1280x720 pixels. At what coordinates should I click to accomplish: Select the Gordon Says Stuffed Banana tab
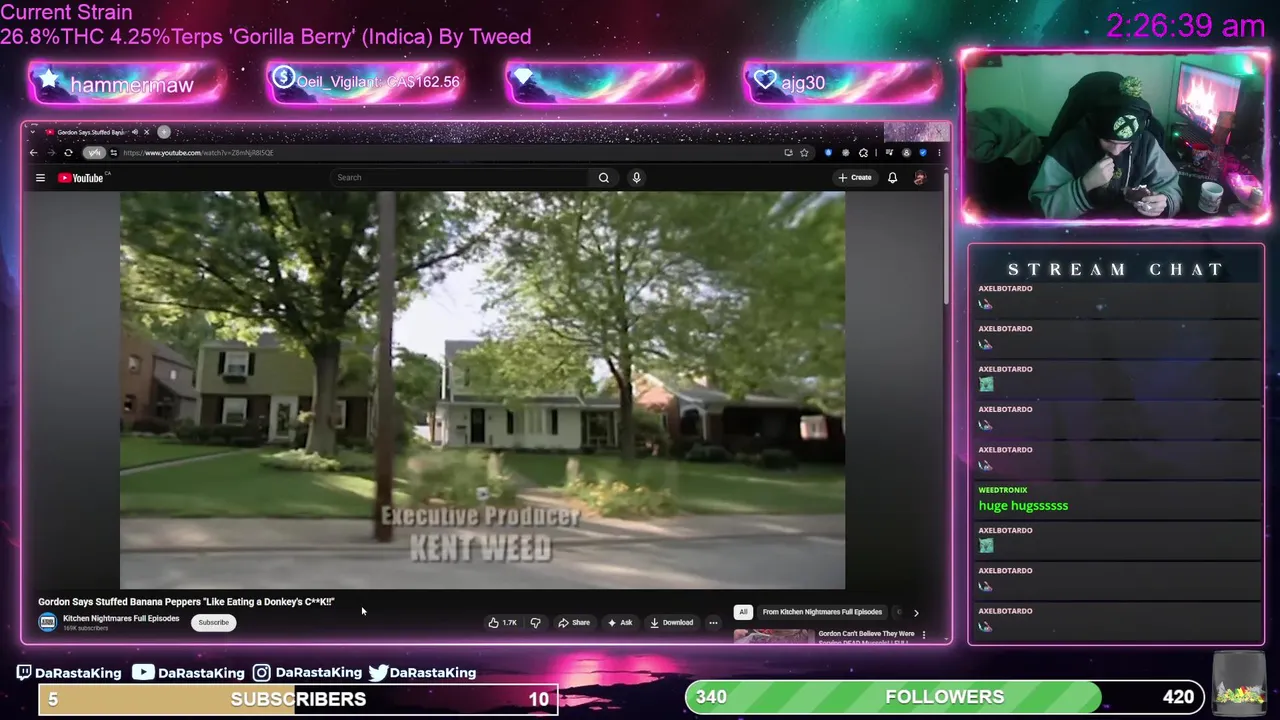[97, 132]
